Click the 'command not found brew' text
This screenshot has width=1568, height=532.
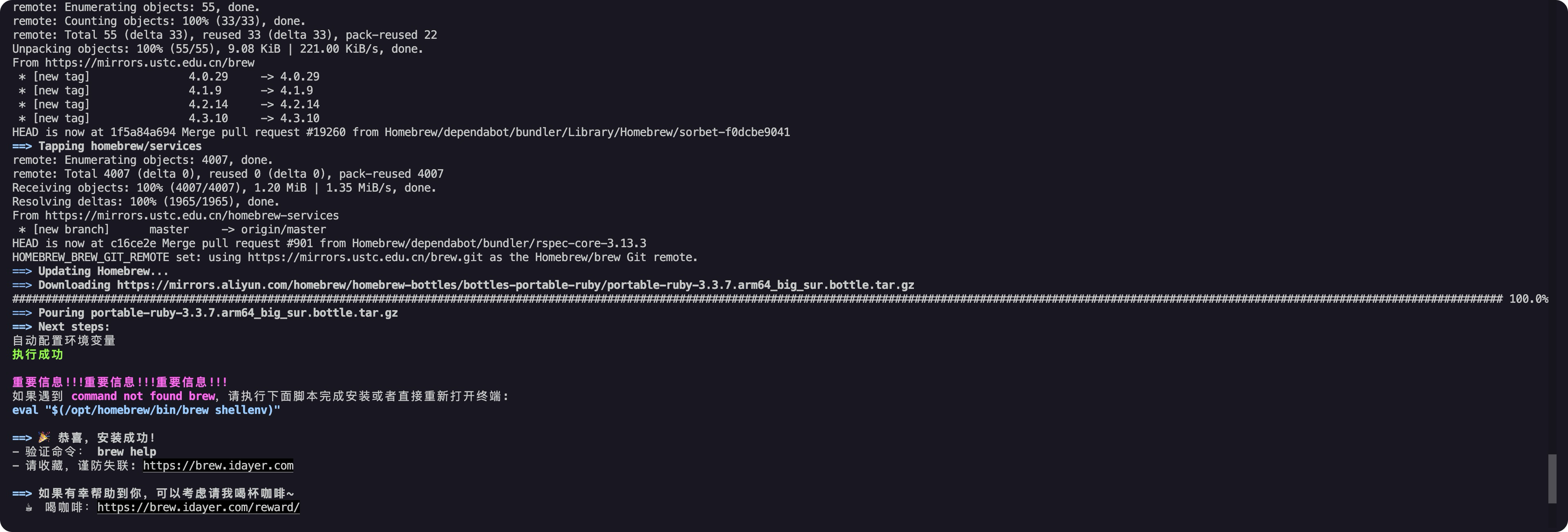pyautogui.click(x=143, y=396)
